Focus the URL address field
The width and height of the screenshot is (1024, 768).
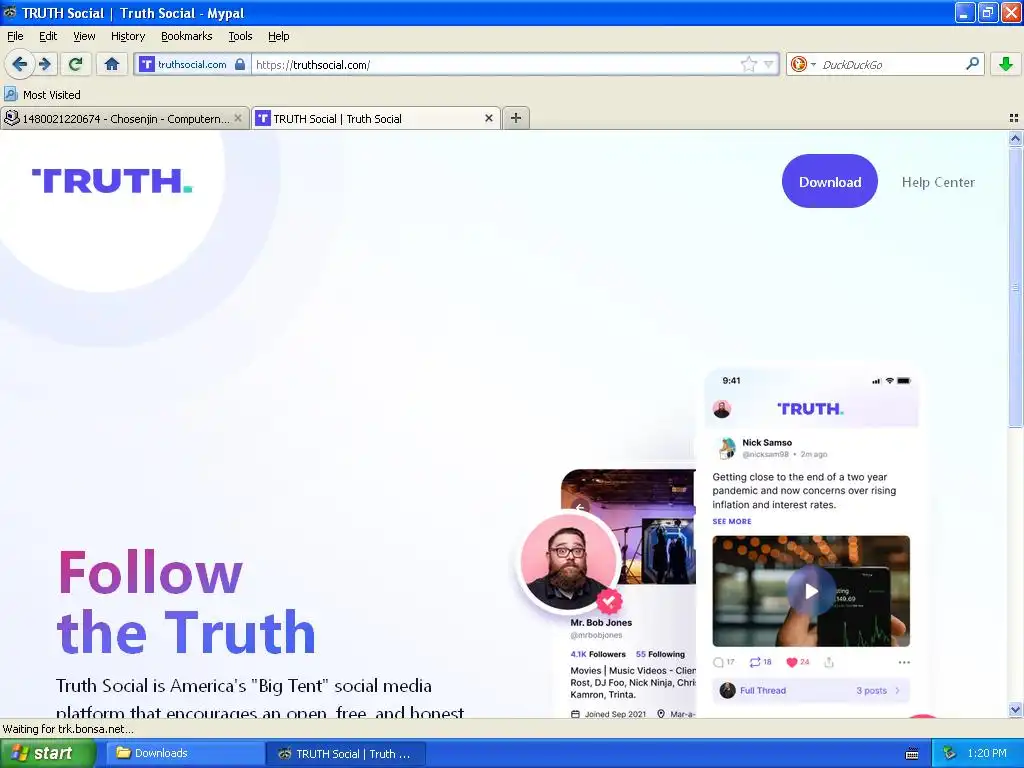point(496,64)
